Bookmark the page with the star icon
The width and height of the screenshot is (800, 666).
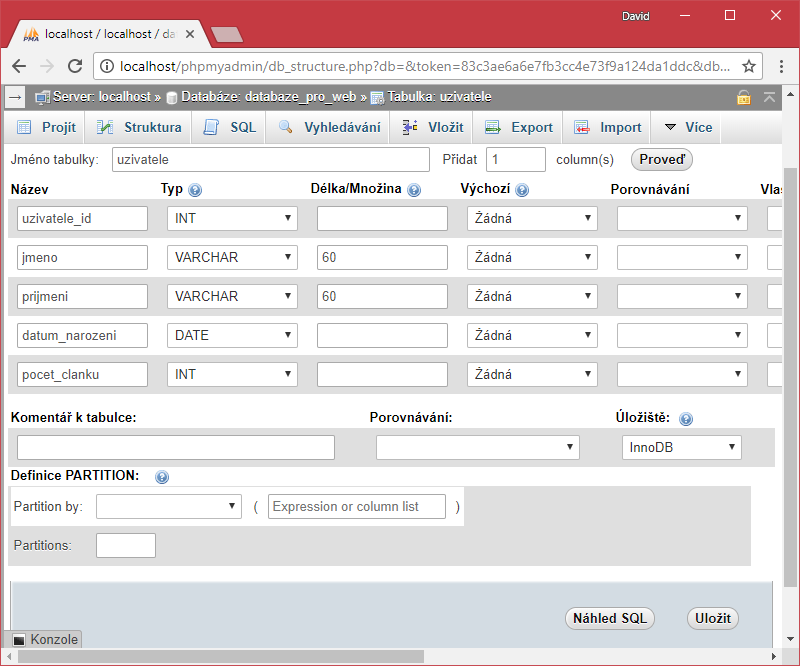pos(748,65)
